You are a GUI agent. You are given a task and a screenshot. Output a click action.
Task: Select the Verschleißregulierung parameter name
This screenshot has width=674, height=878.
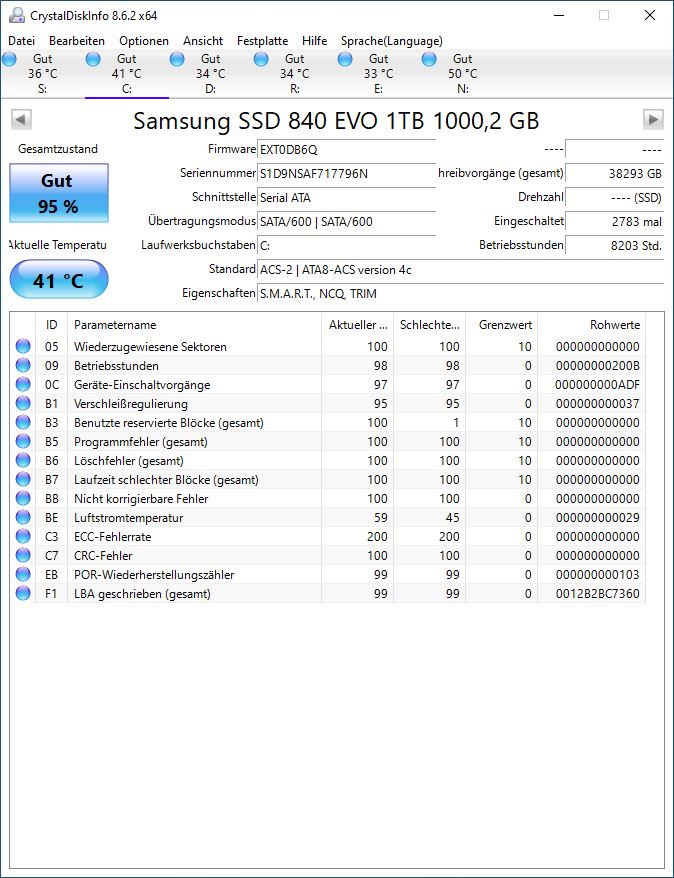(x=131, y=404)
